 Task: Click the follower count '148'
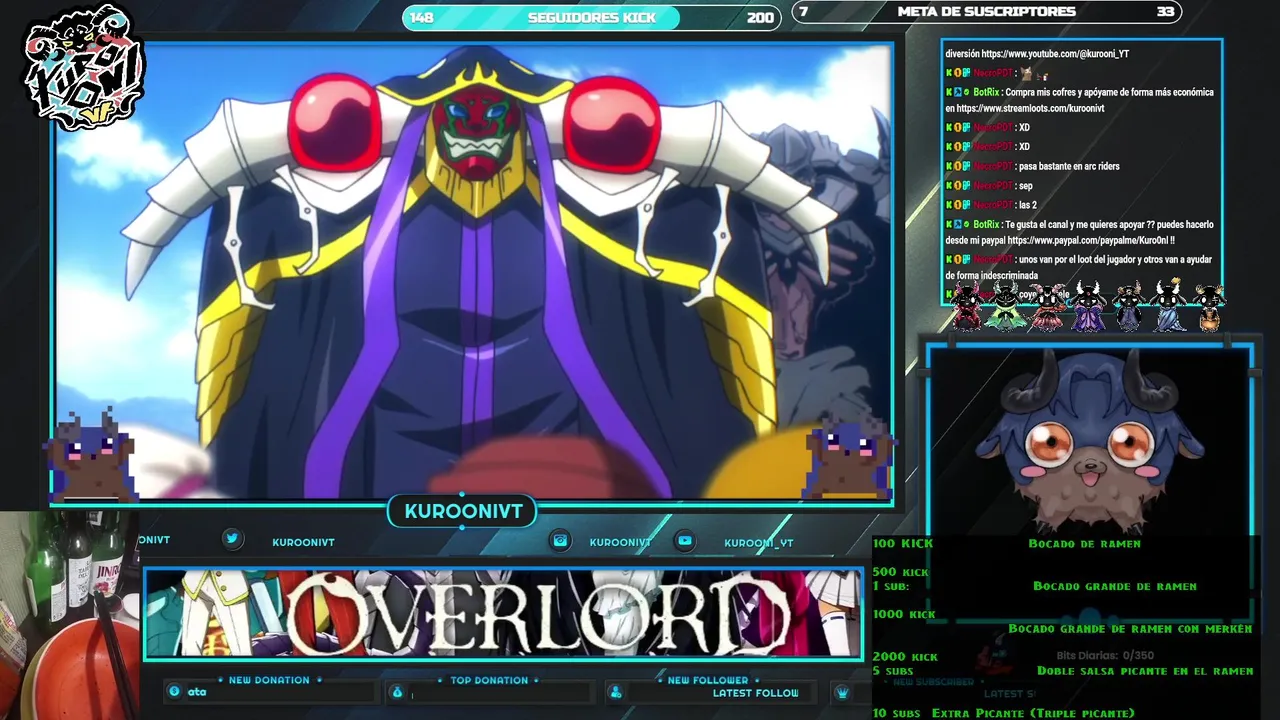click(x=422, y=17)
